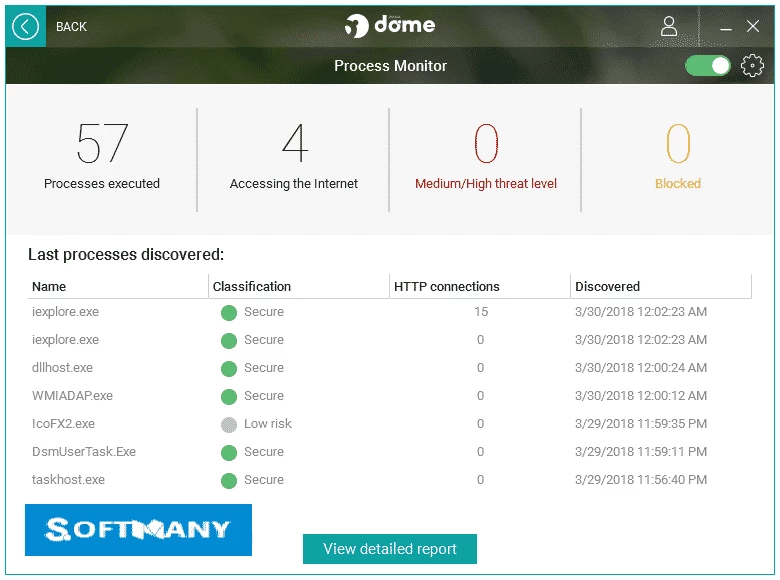Click the BACK text label
The image size is (780, 580).
click(x=71, y=27)
